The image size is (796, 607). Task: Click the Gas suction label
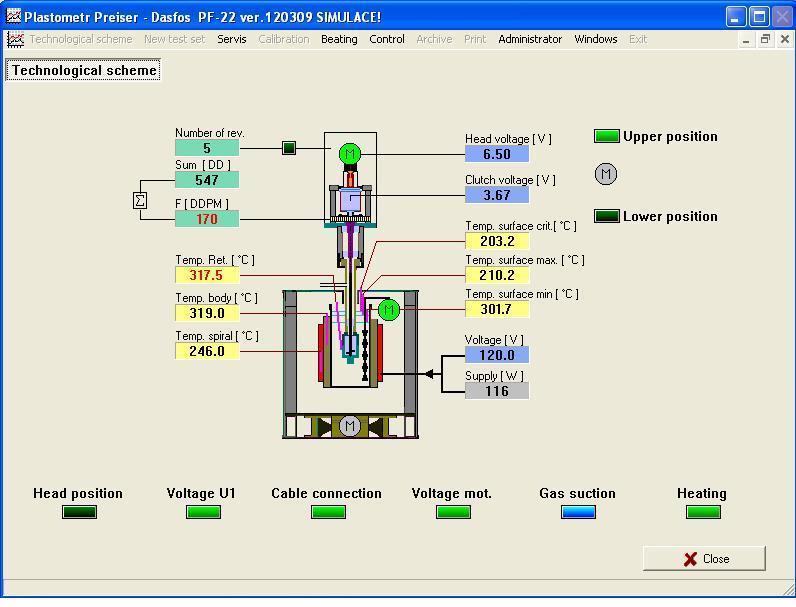[577, 493]
